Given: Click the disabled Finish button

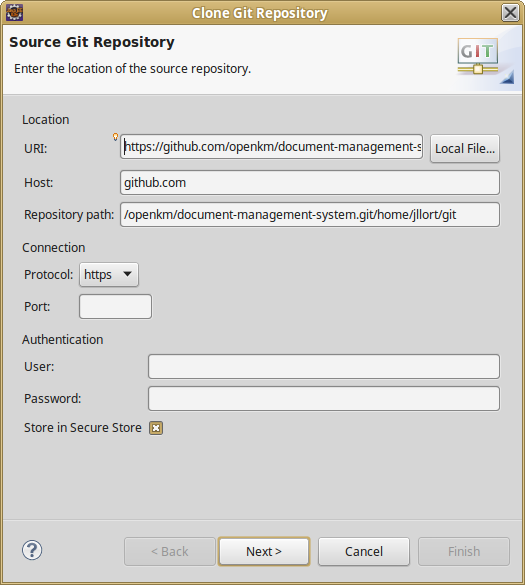Looking at the screenshot, I should [x=464, y=551].
